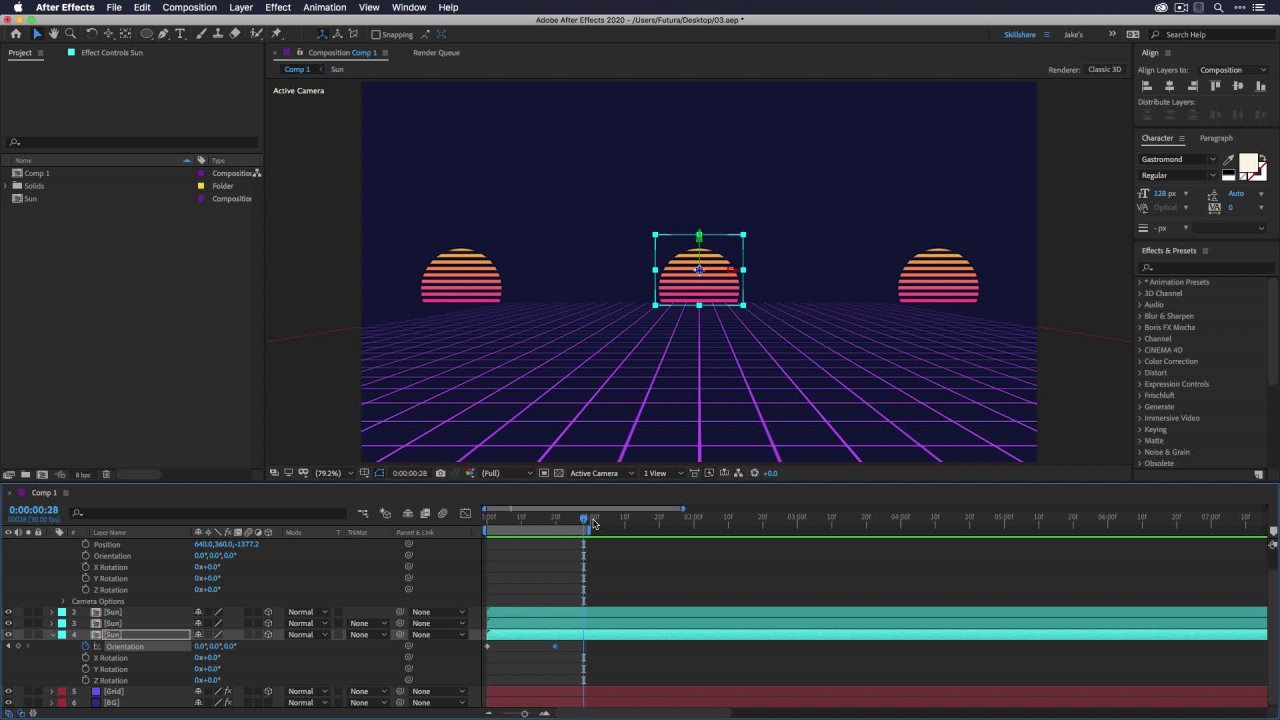Select the Horizontal Type tool

[x=180, y=34]
